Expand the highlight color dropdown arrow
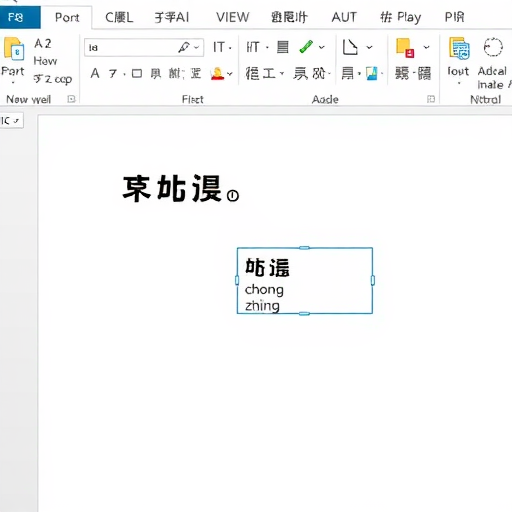 230,74
